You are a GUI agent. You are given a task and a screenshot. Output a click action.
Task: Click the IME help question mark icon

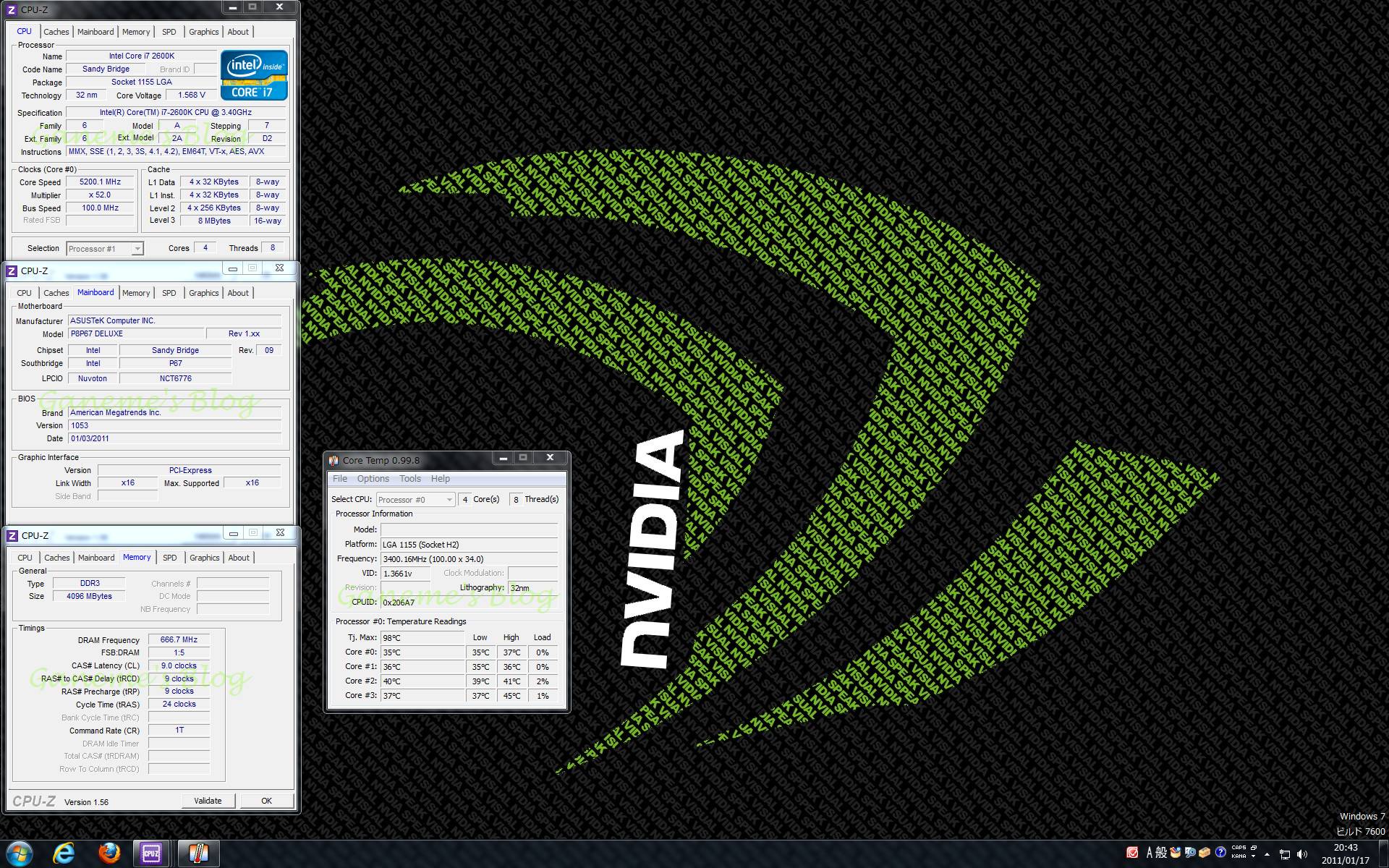[1220, 852]
